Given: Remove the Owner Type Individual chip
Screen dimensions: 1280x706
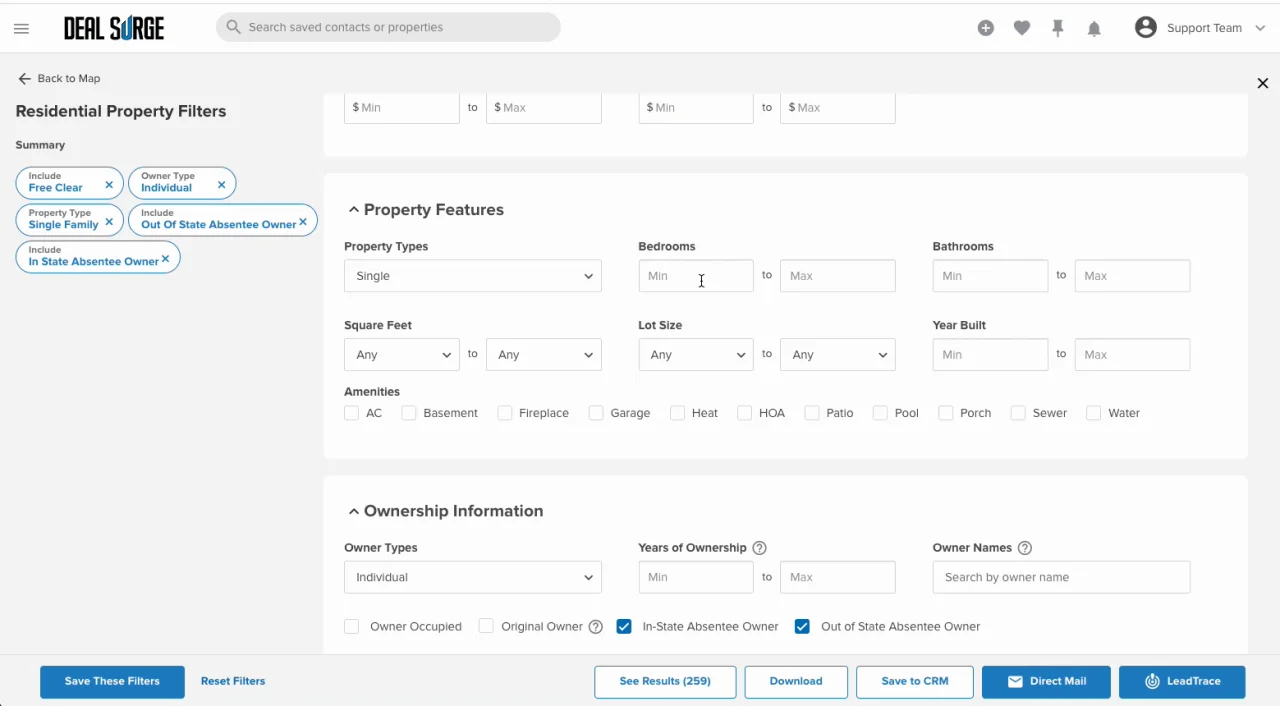Looking at the screenshot, I should pyautogui.click(x=222, y=185).
